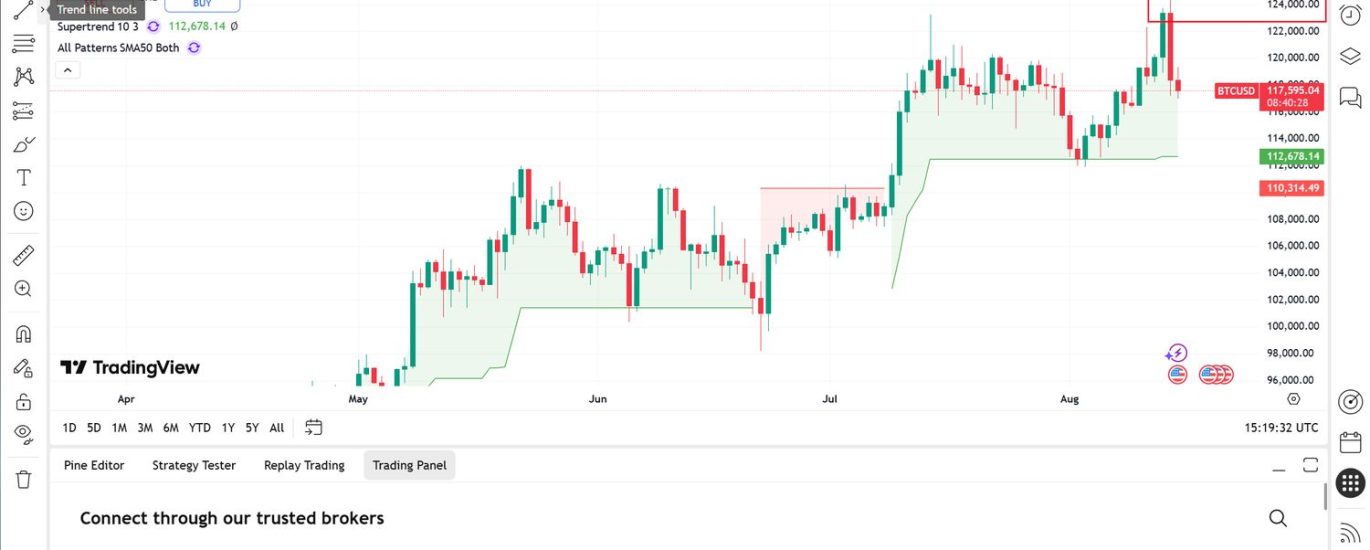Open the Chats speech-bubble panel
This screenshot has height=550, width=1370.
click(1350, 97)
